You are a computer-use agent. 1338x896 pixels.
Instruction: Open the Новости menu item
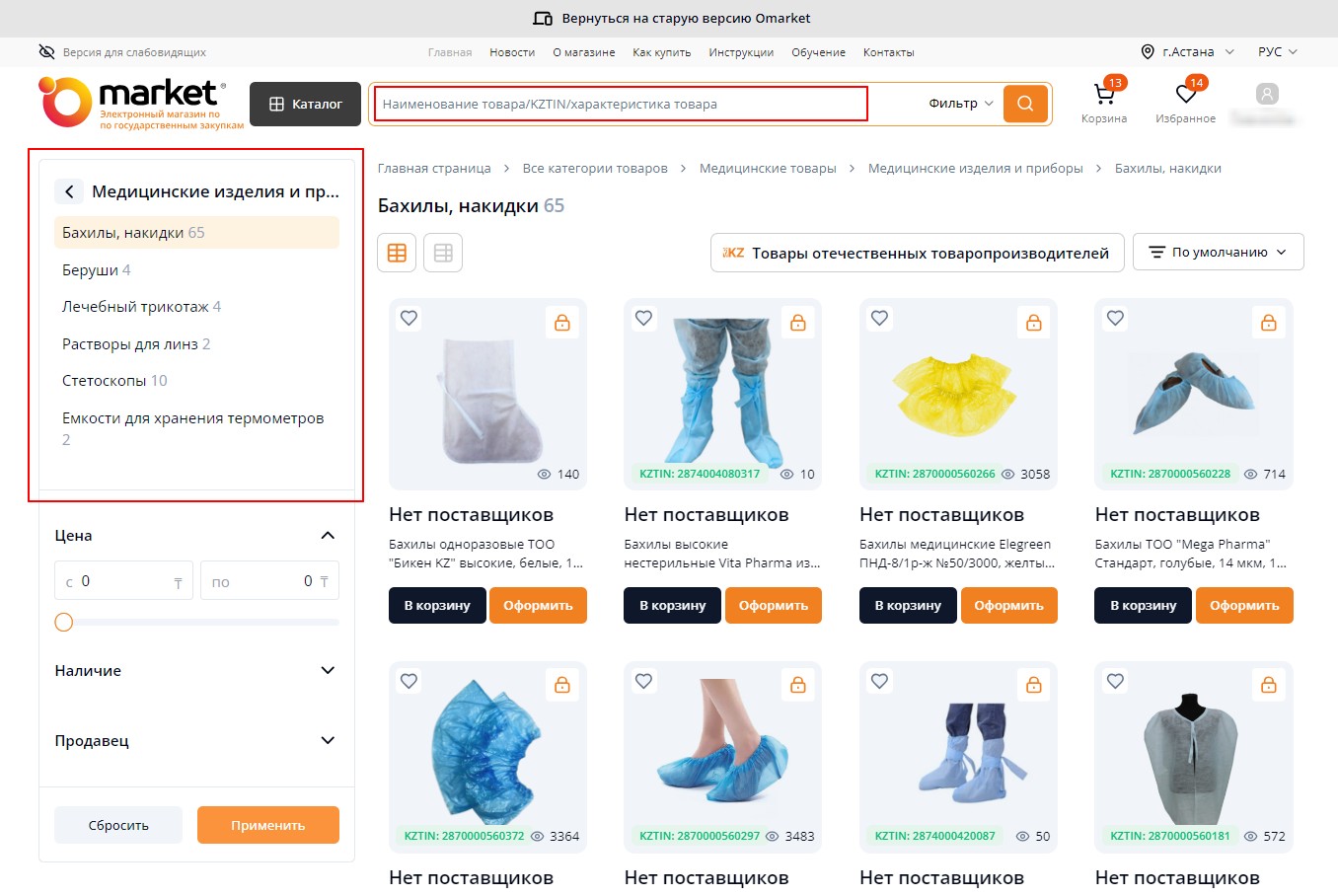point(512,52)
